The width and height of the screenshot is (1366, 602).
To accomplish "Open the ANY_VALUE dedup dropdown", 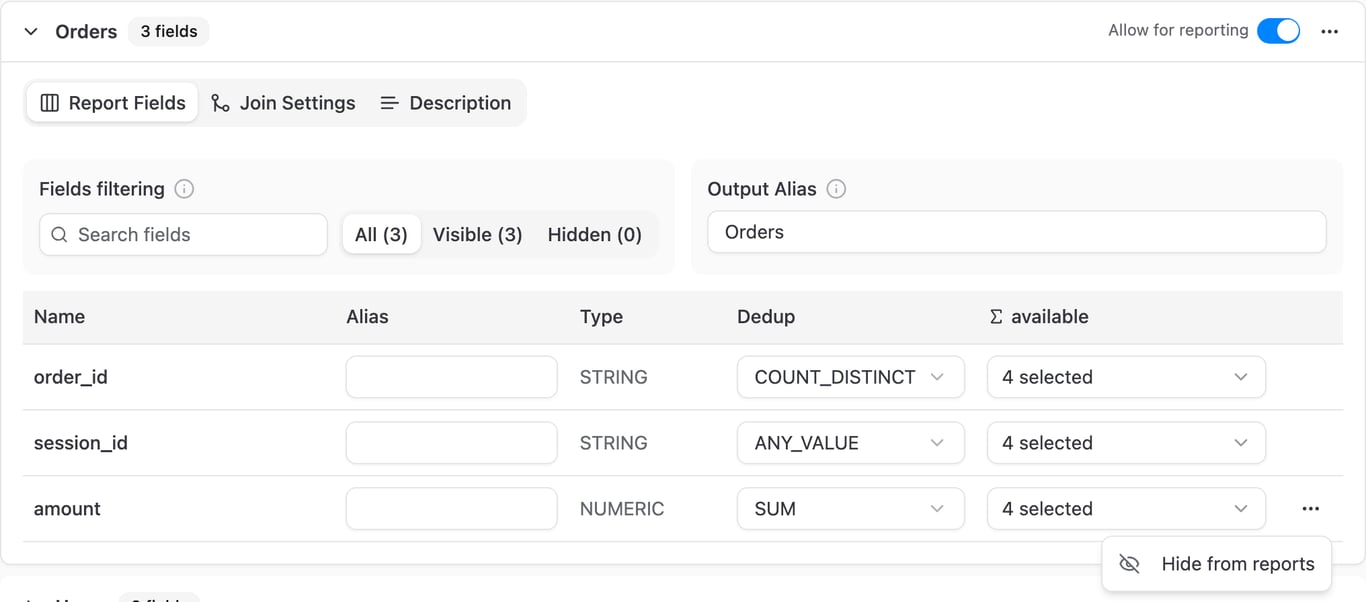I will tap(851, 443).
